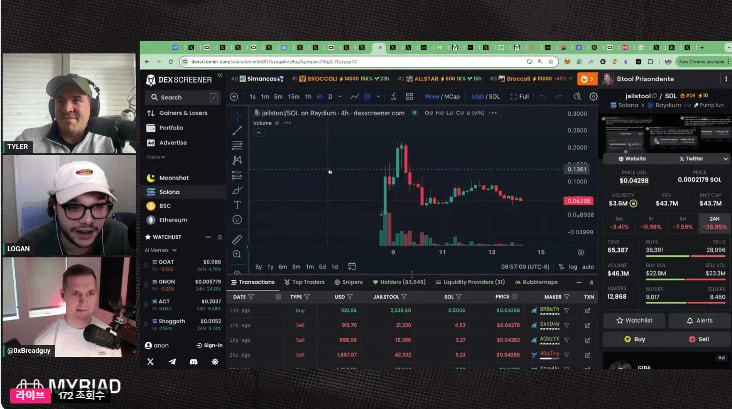This screenshot has width=732, height=409.
Task: Select the 5M price change period
Action: point(619,223)
